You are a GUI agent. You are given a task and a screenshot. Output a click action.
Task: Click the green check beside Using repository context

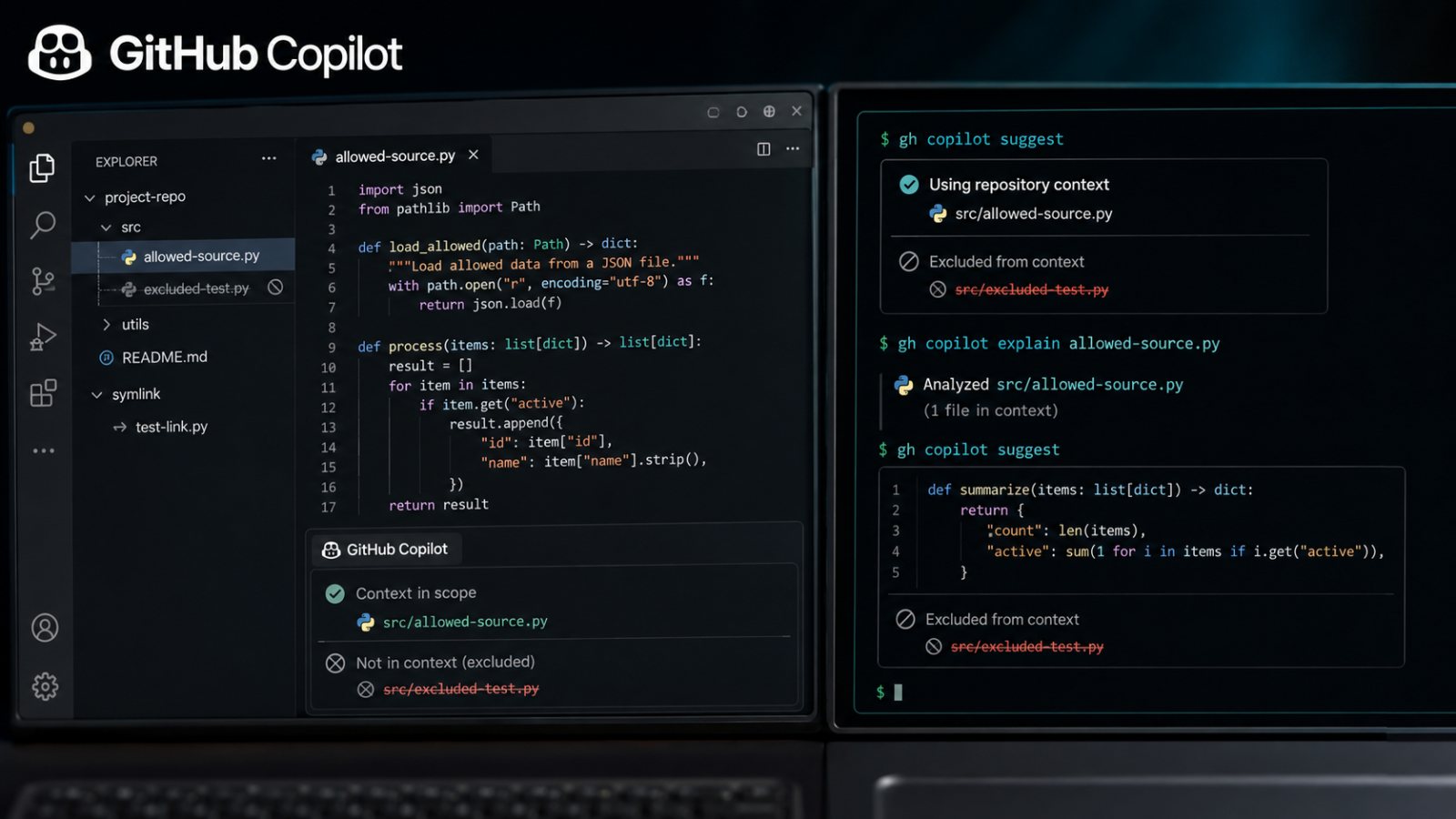909,185
